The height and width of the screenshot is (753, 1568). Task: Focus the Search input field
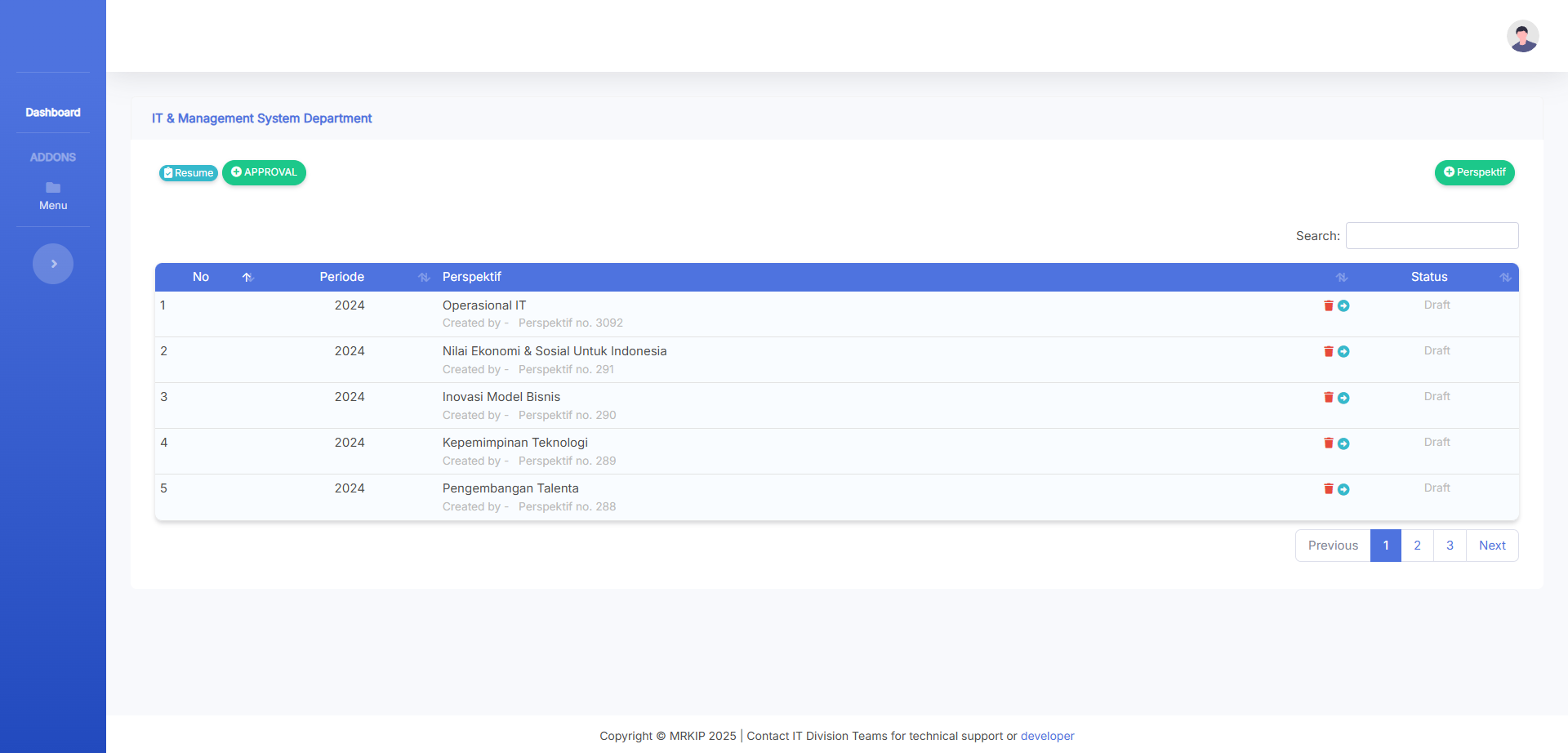(1432, 236)
